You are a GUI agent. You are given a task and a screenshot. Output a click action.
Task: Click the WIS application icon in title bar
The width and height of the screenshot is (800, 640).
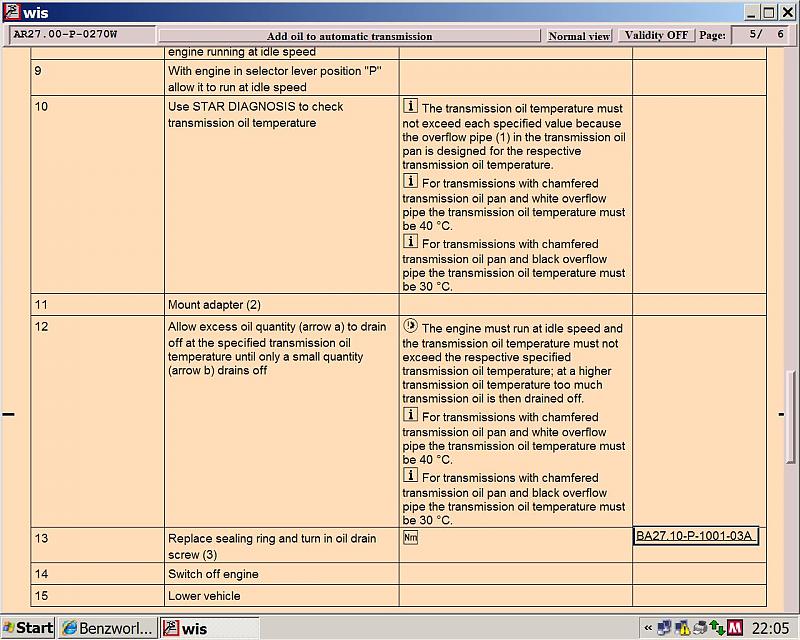pyautogui.click(x=12, y=11)
